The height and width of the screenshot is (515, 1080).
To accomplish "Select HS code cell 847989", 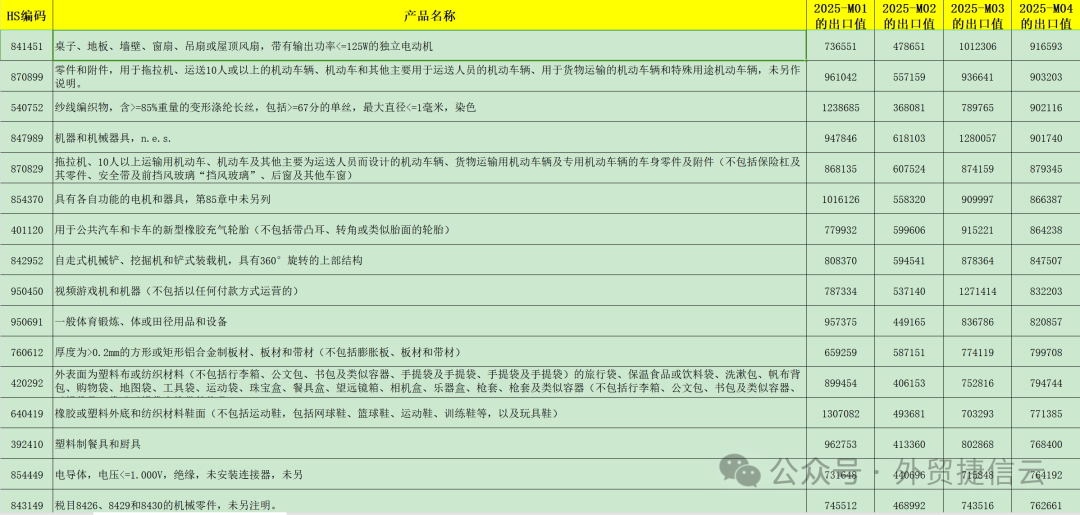I will pos(26,138).
